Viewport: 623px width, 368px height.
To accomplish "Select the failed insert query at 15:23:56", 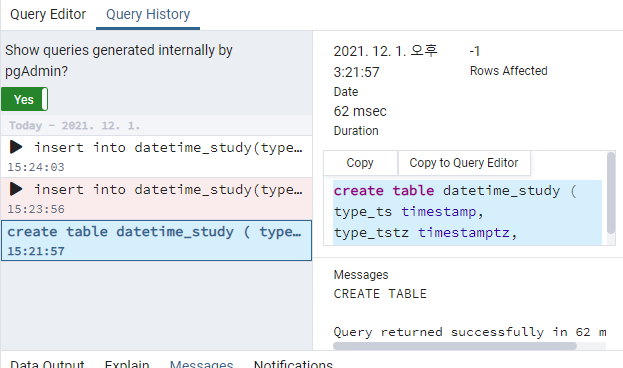I will 157,199.
